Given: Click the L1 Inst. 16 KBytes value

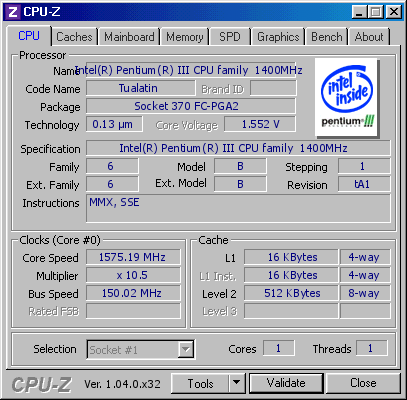Looking at the screenshot, I should pyautogui.click(x=291, y=275).
